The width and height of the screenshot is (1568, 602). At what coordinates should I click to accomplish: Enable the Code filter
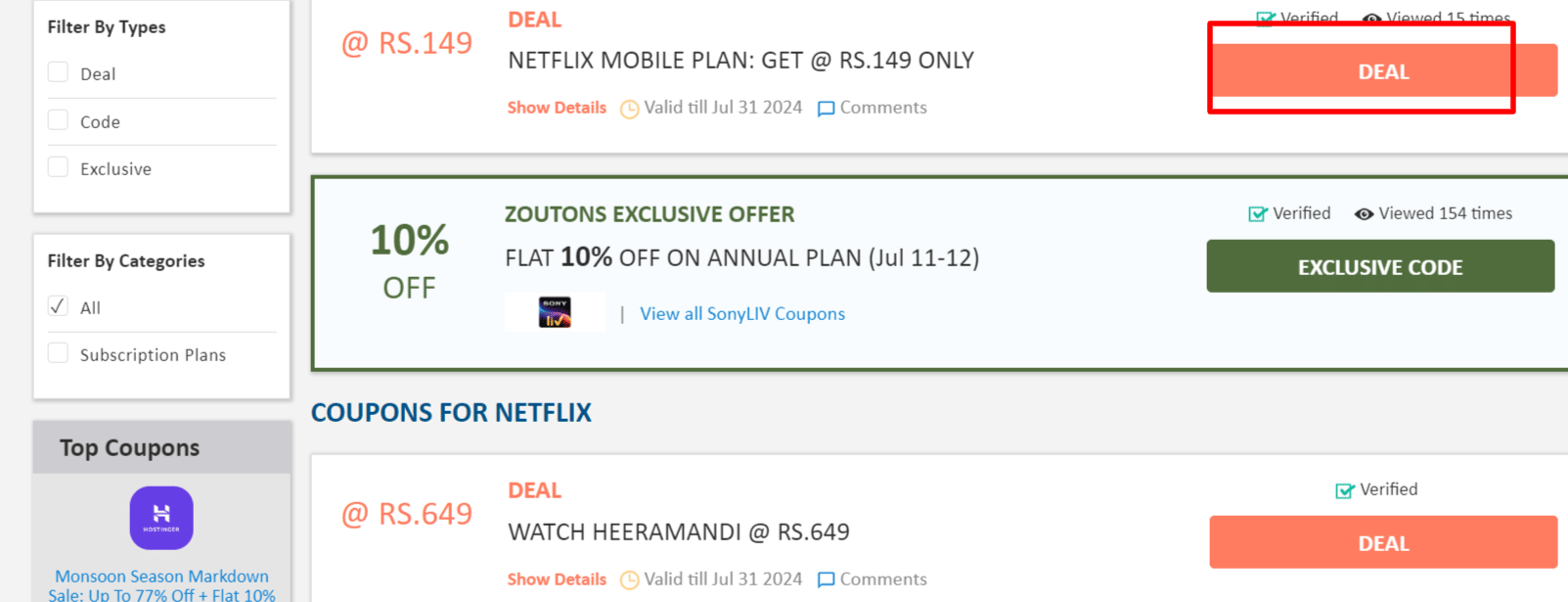point(58,118)
